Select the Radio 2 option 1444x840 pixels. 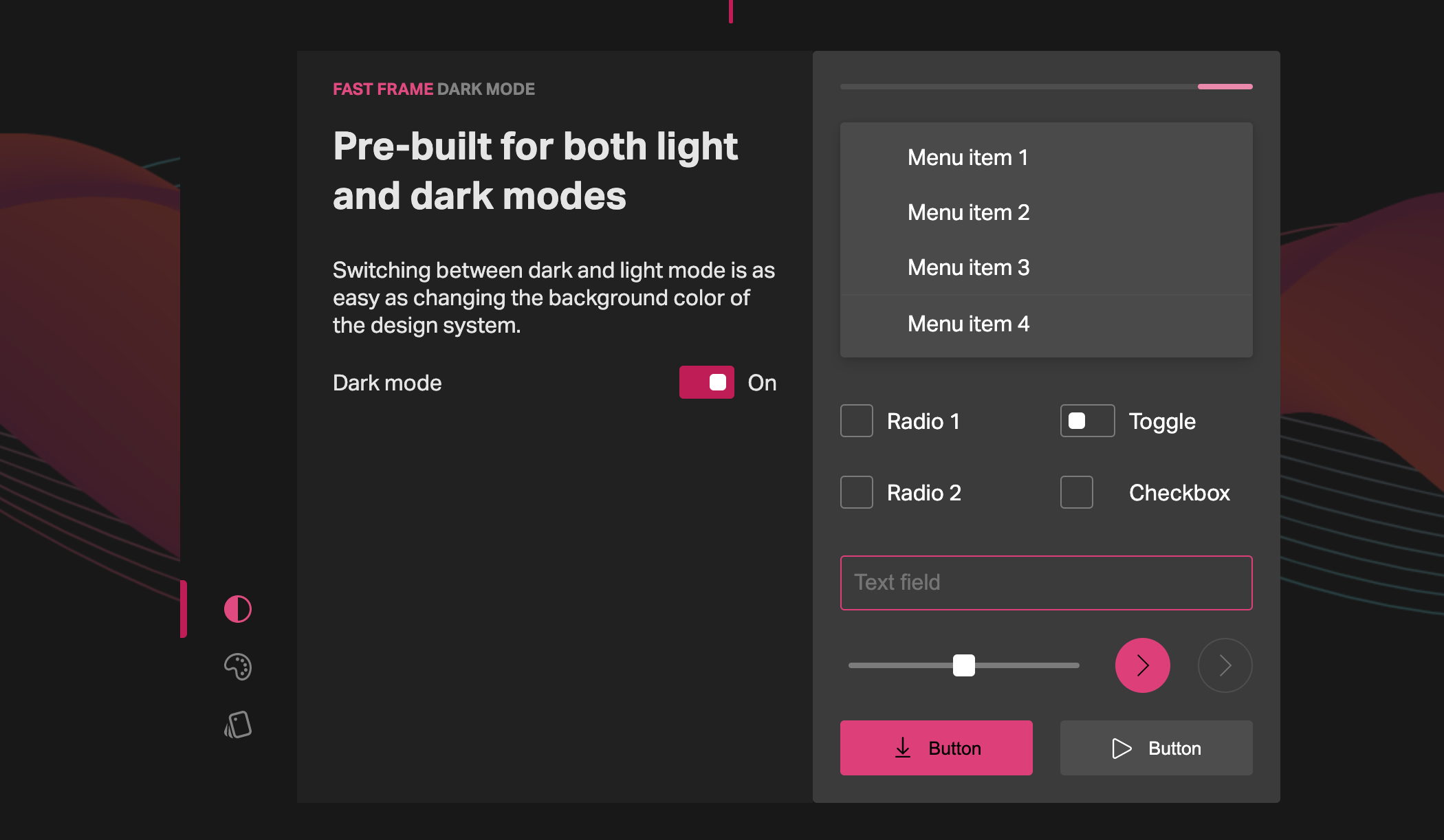tap(856, 492)
